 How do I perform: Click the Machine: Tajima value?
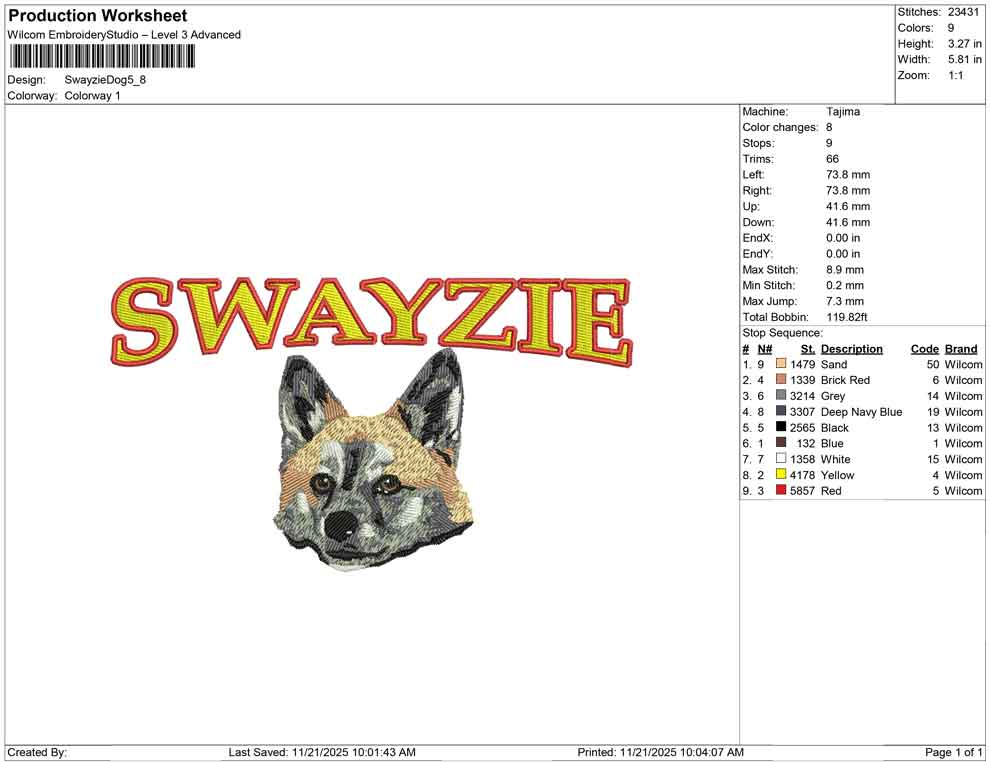(x=843, y=111)
